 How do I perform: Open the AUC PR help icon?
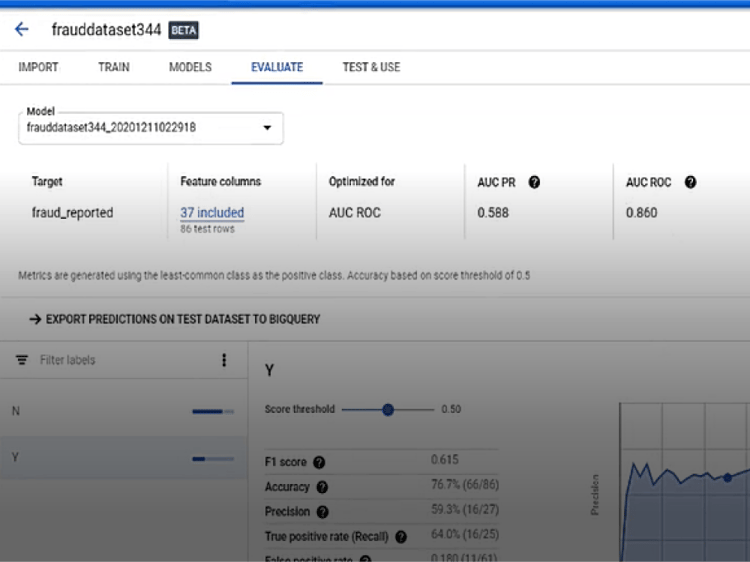tap(534, 182)
